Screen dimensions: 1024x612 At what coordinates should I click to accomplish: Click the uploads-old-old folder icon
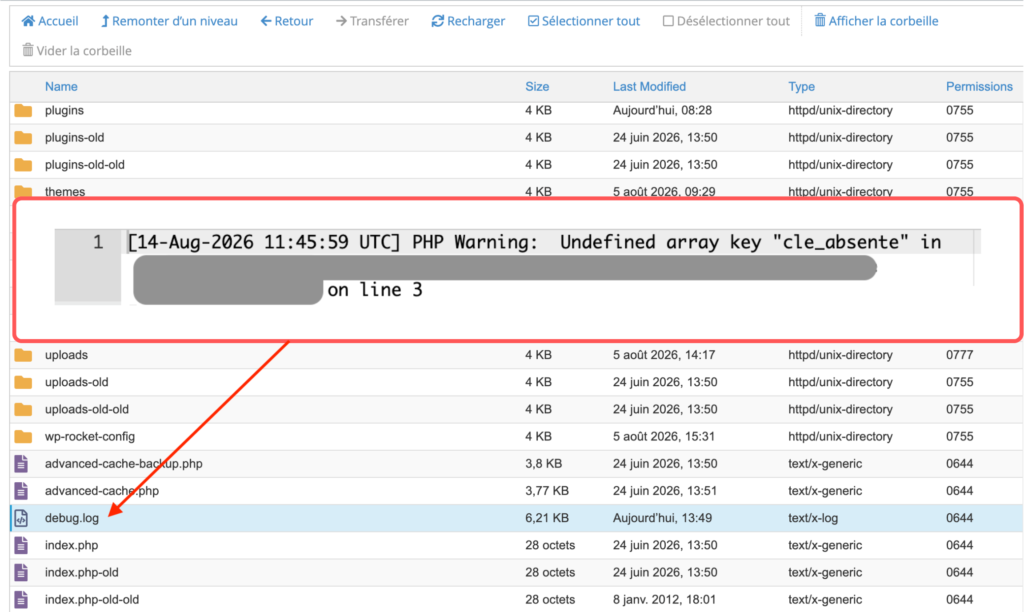[23, 410]
